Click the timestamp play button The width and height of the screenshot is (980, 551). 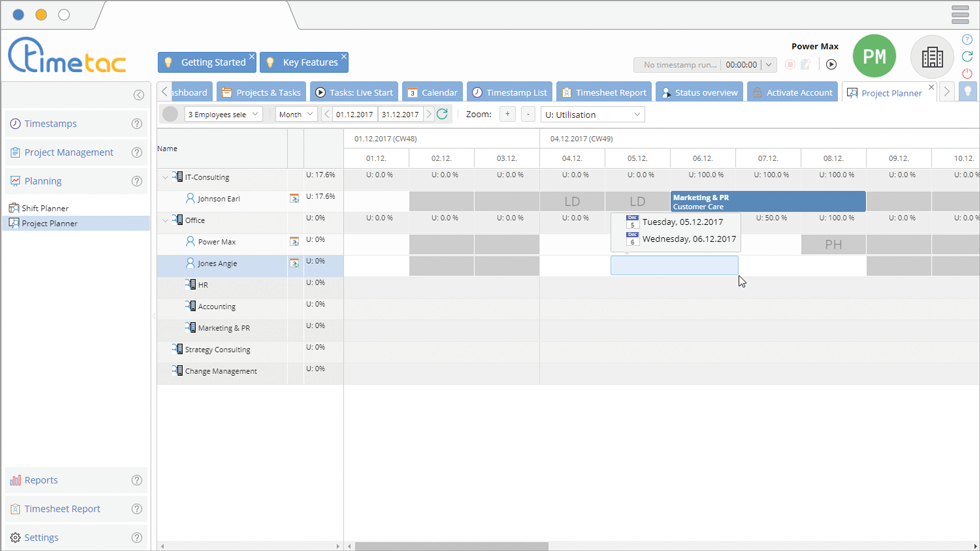[831, 65]
